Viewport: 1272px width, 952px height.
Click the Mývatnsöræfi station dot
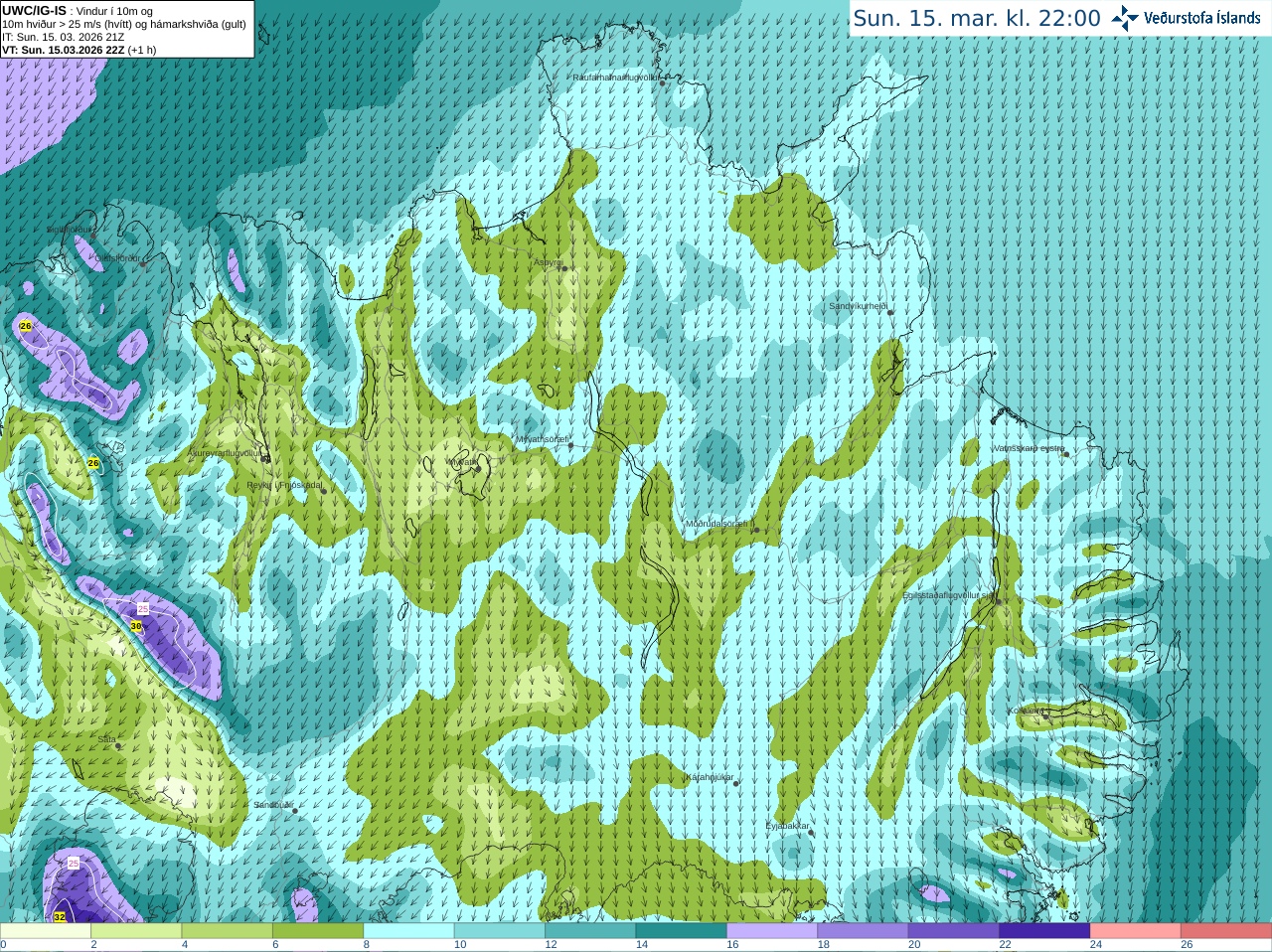click(571, 445)
